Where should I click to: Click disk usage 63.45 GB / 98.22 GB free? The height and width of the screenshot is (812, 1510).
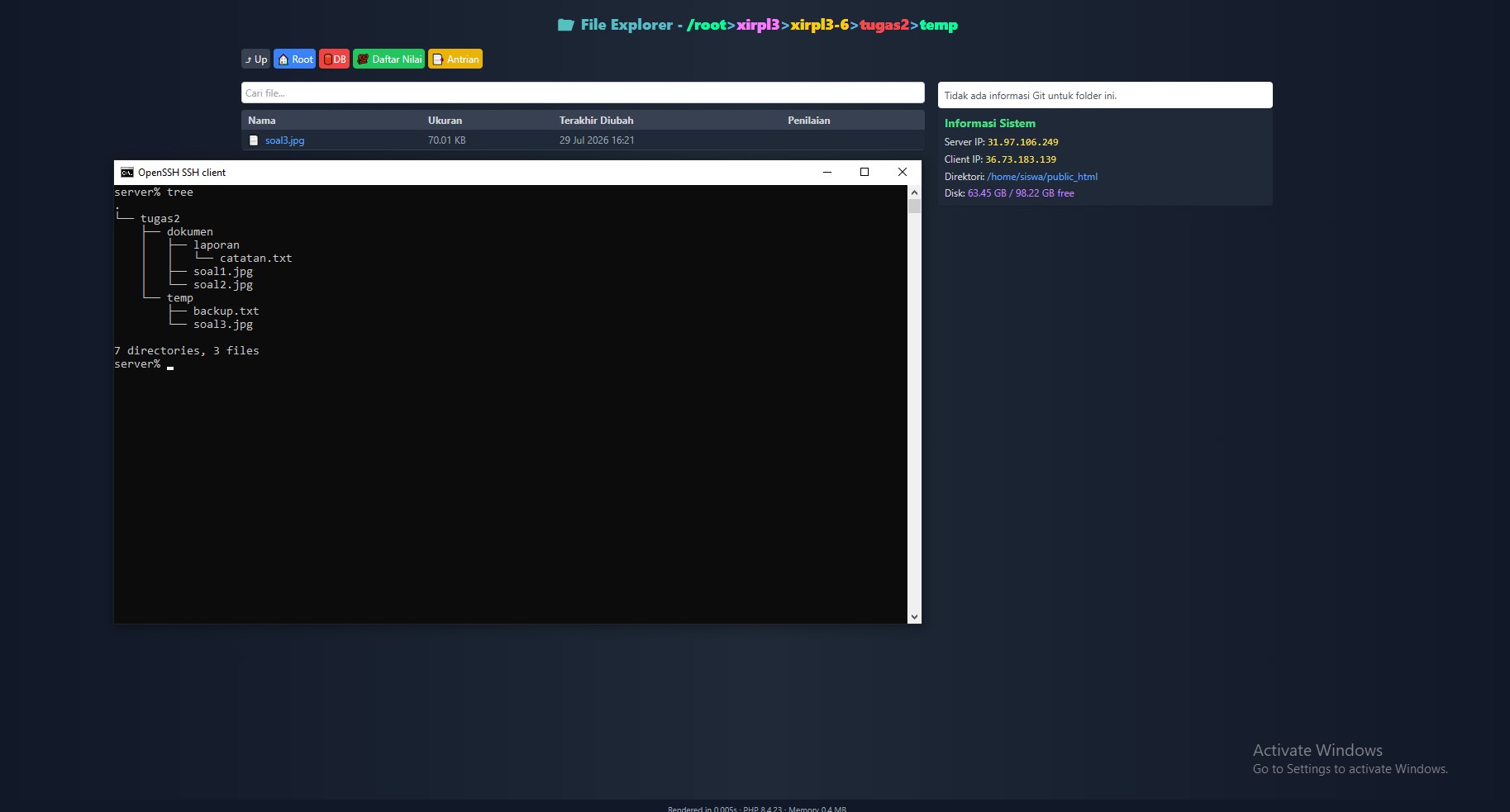[x=1021, y=193]
